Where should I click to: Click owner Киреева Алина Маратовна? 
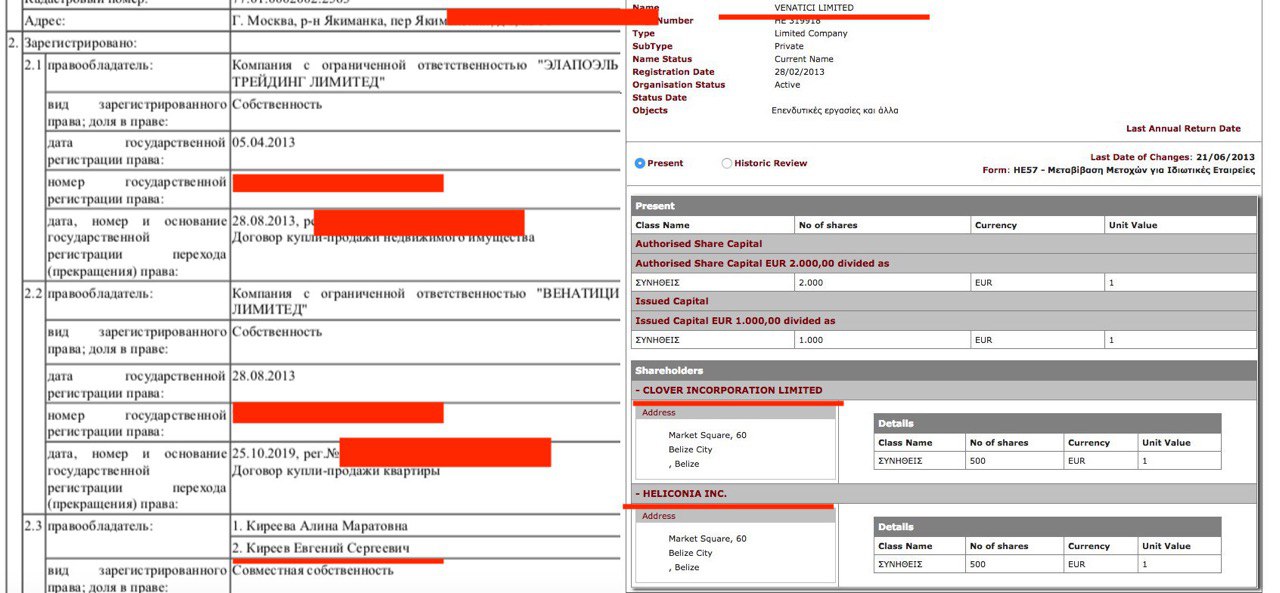(319, 526)
